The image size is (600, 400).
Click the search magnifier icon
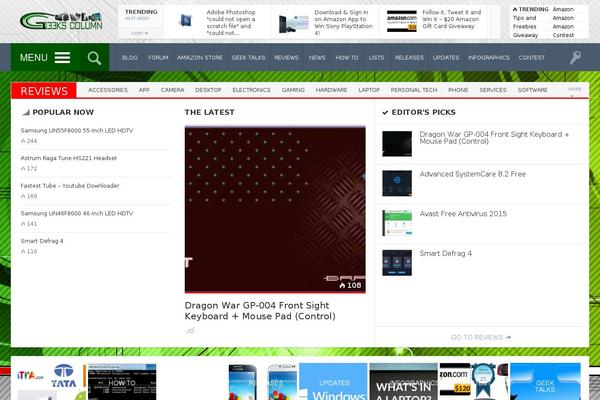point(94,58)
